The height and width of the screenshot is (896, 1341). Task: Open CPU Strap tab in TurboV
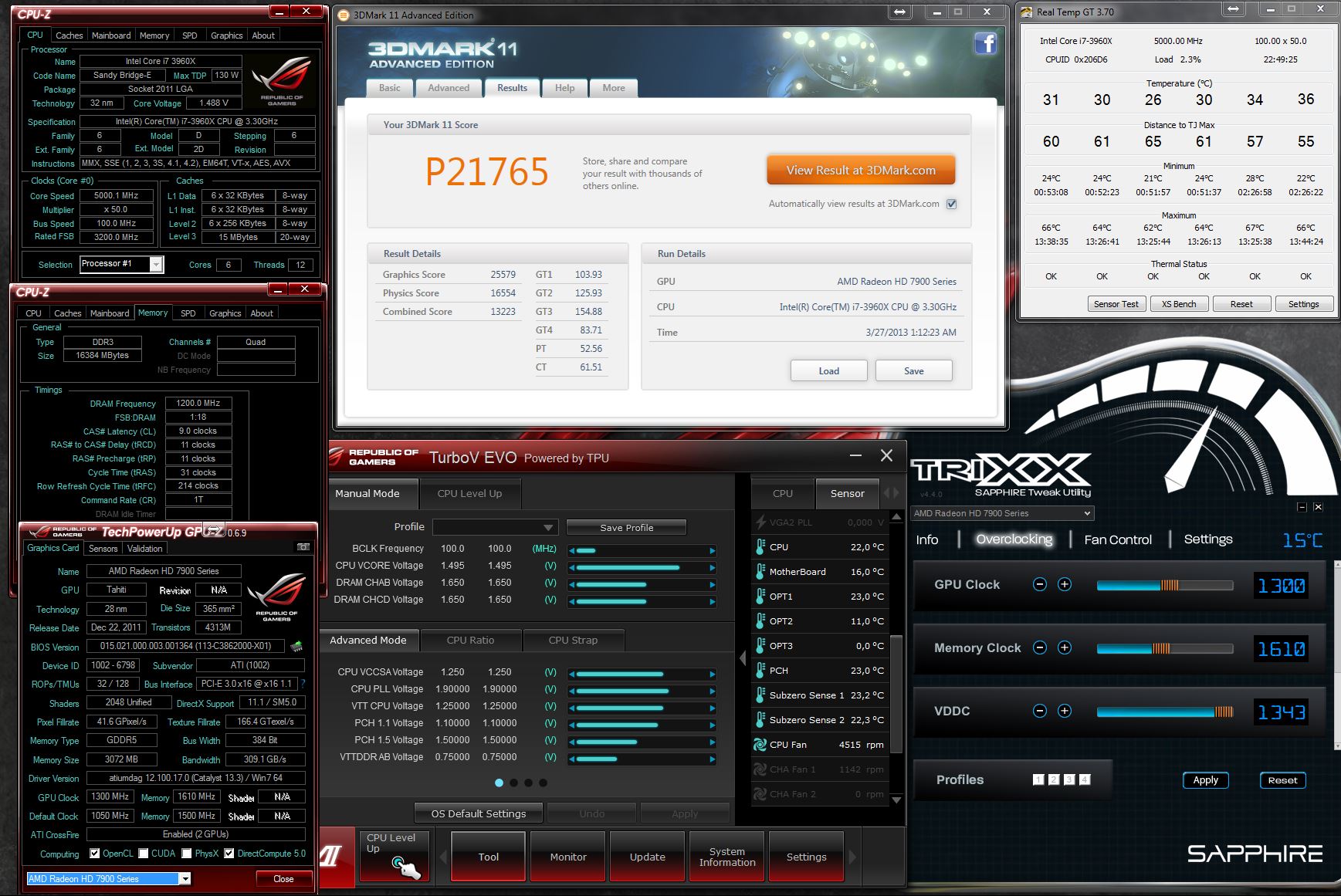[x=573, y=640]
